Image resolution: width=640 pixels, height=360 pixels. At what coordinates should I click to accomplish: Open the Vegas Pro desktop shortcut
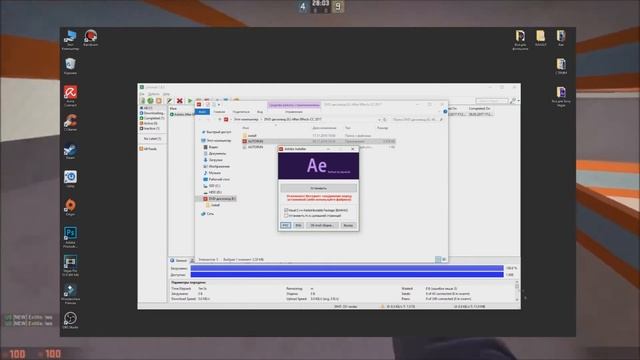coord(70,265)
